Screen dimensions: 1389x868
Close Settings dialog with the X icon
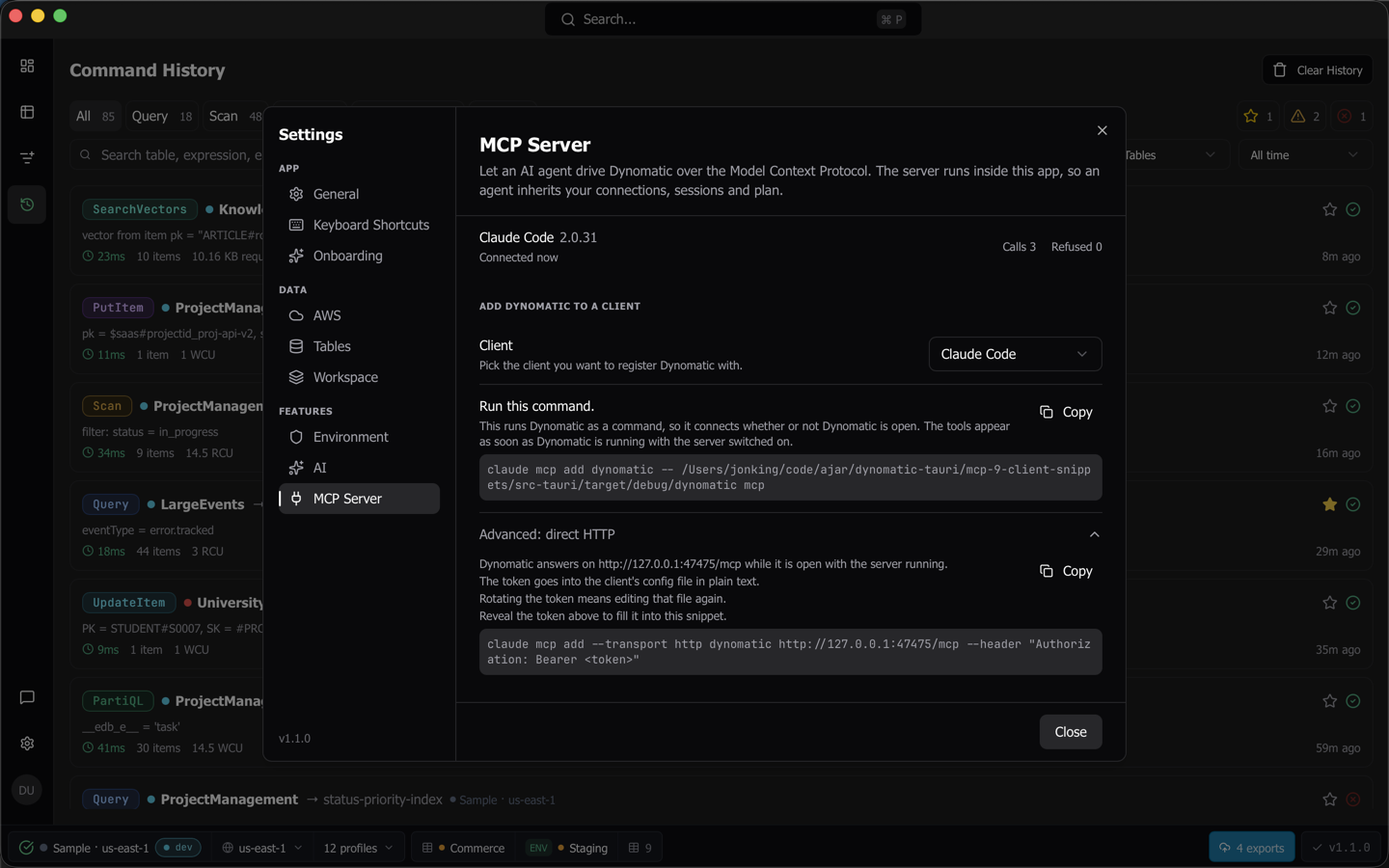pyautogui.click(x=1102, y=130)
